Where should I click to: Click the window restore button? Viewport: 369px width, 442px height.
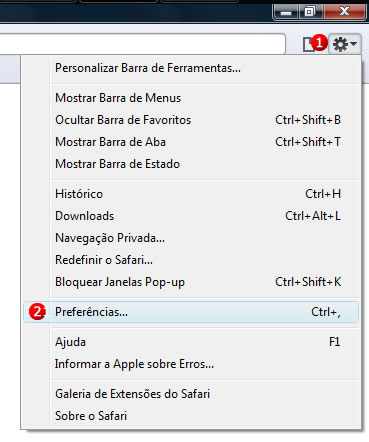(x=310, y=12)
